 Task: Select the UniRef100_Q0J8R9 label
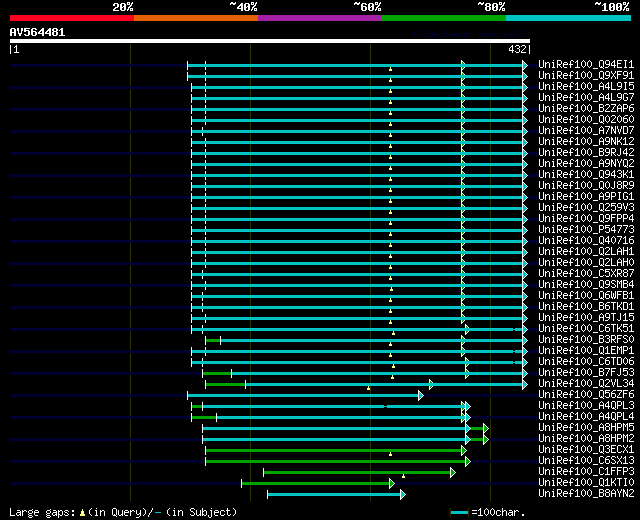(x=586, y=186)
